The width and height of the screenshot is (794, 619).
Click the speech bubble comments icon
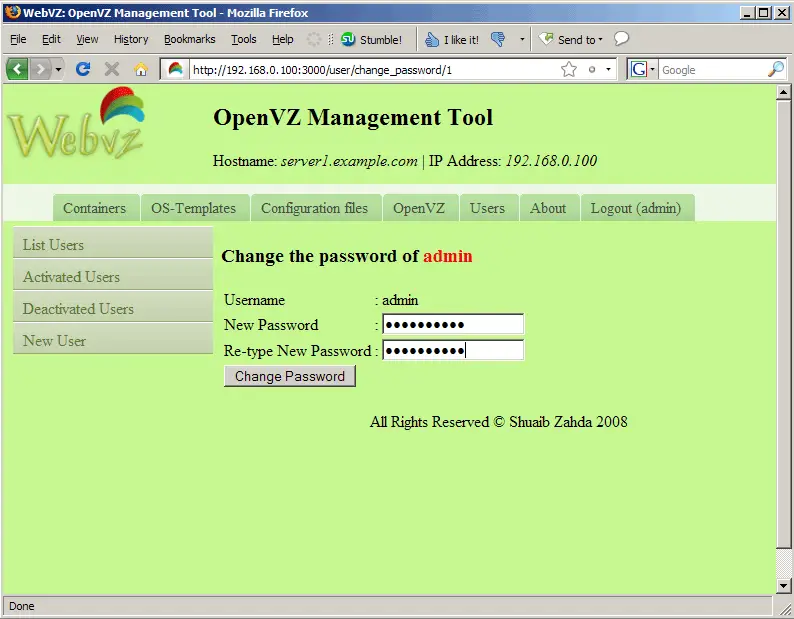621,39
